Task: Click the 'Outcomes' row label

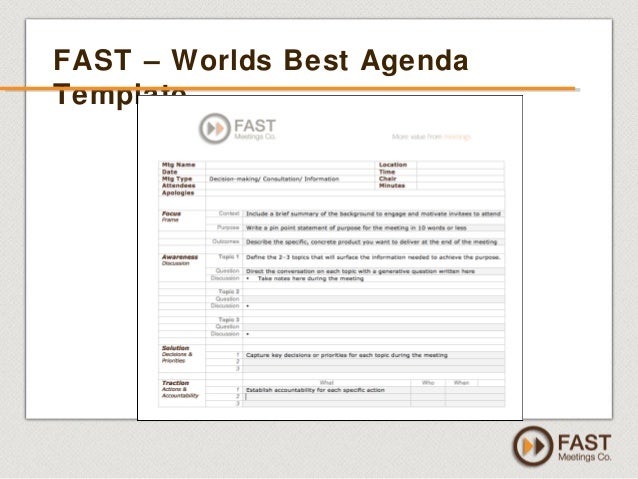Action: 225,241
